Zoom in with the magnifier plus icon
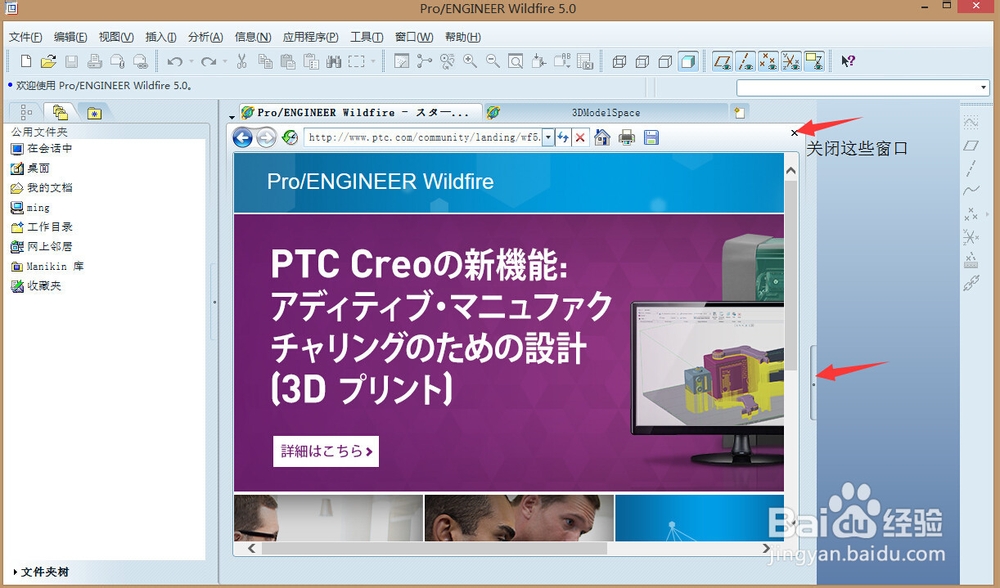Image resolution: width=1000 pixels, height=588 pixels. [470, 61]
